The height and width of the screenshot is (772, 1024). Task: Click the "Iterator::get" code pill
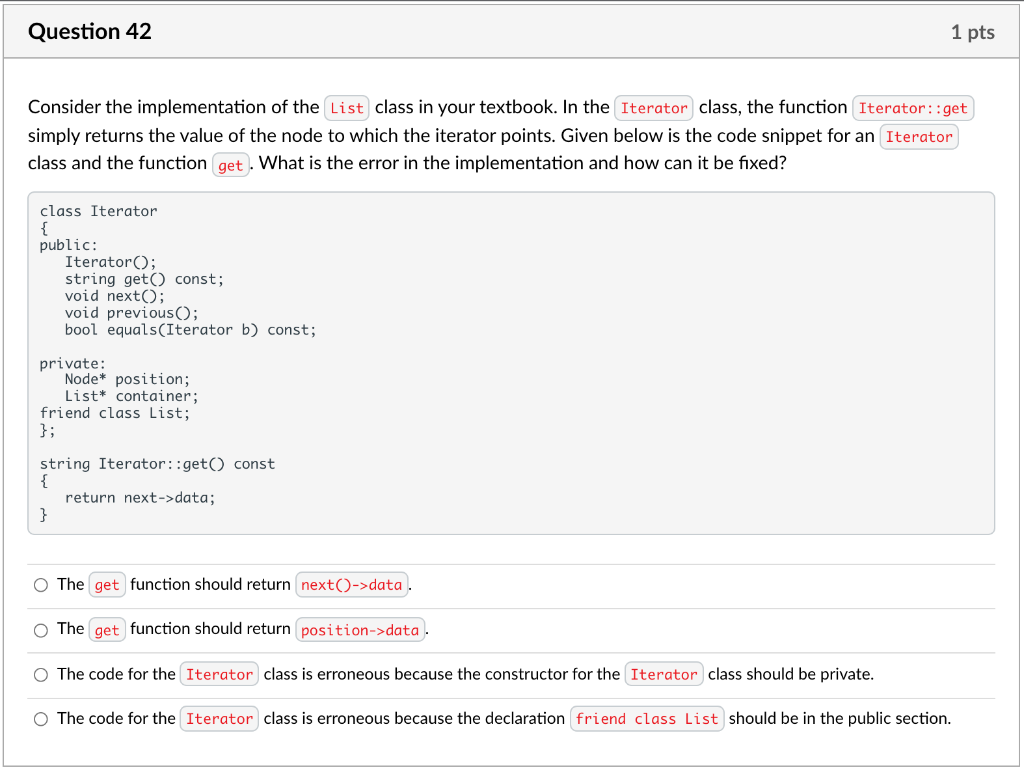click(913, 107)
